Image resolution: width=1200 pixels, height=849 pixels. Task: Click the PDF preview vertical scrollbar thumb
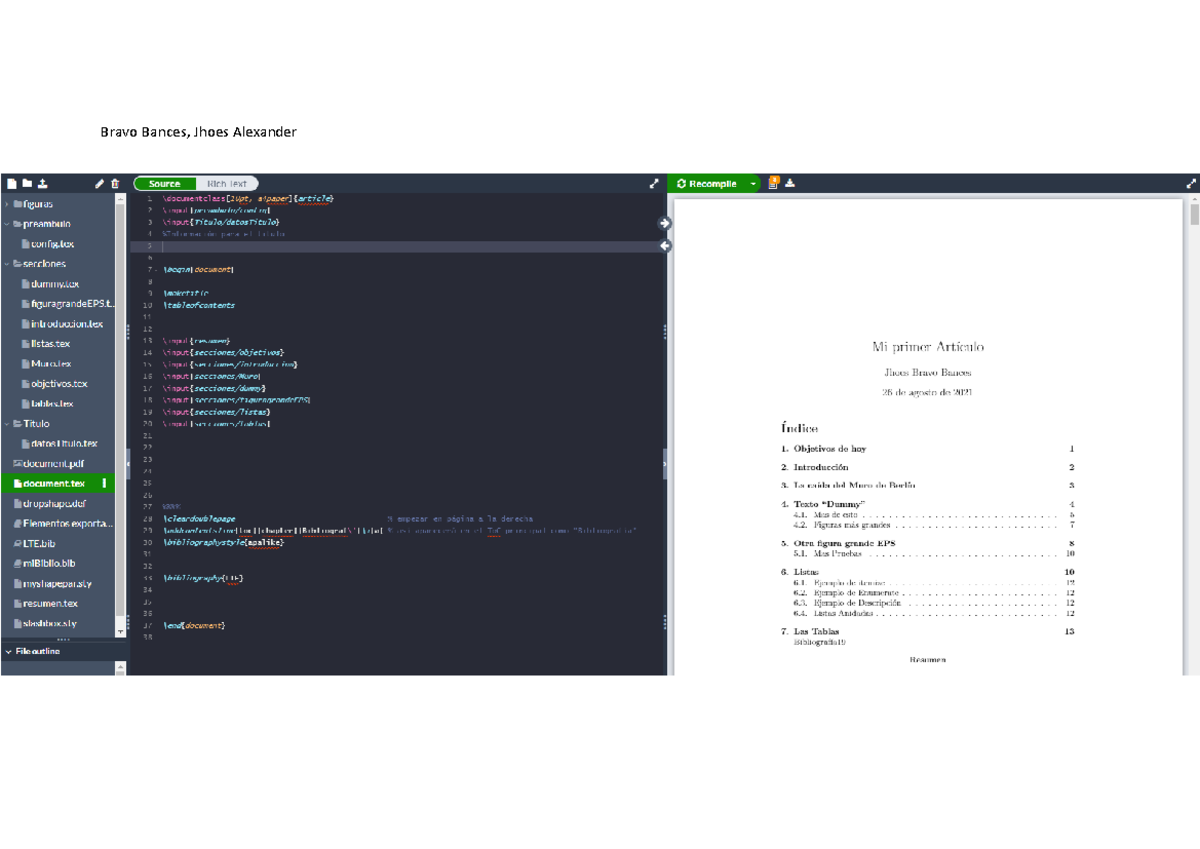(1193, 215)
